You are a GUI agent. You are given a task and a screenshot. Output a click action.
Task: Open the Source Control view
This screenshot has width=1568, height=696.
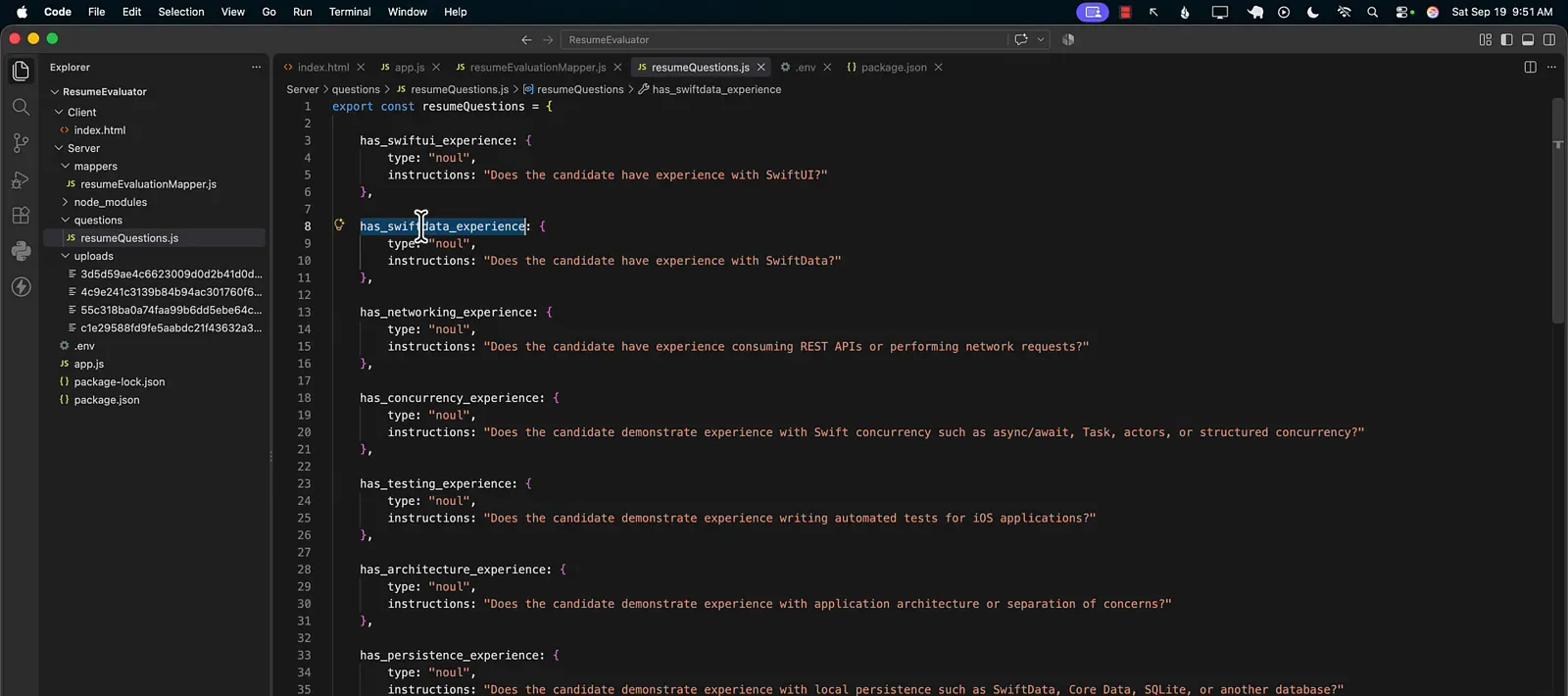pyautogui.click(x=21, y=143)
